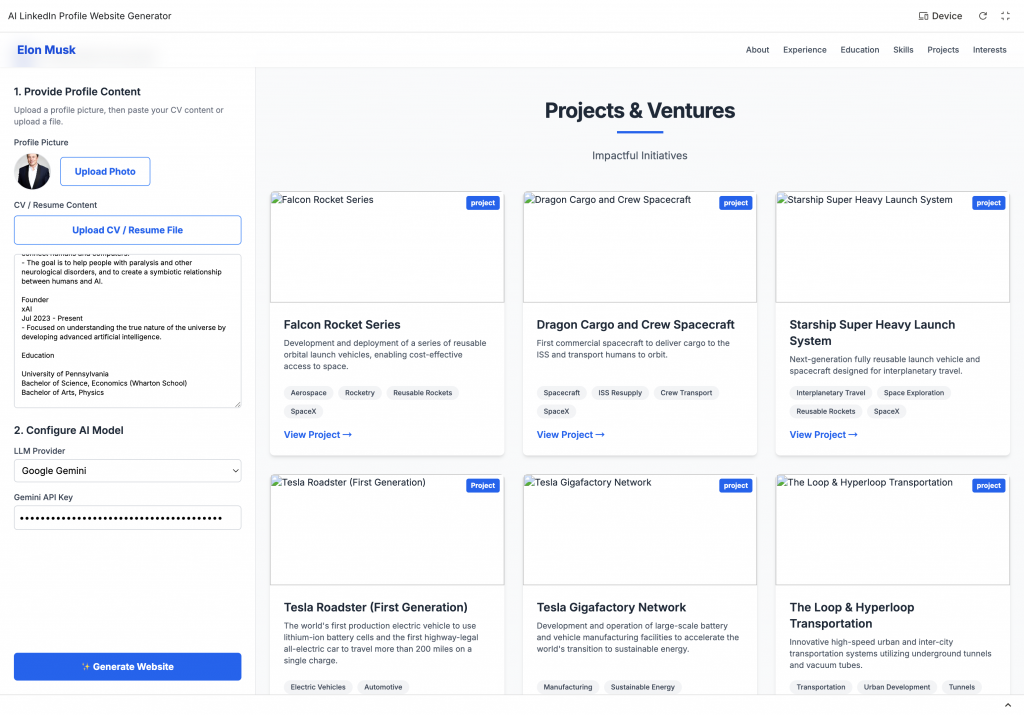1024x715 pixels.
Task: Click the Falcon Rocket Series card title
Action: coord(342,325)
